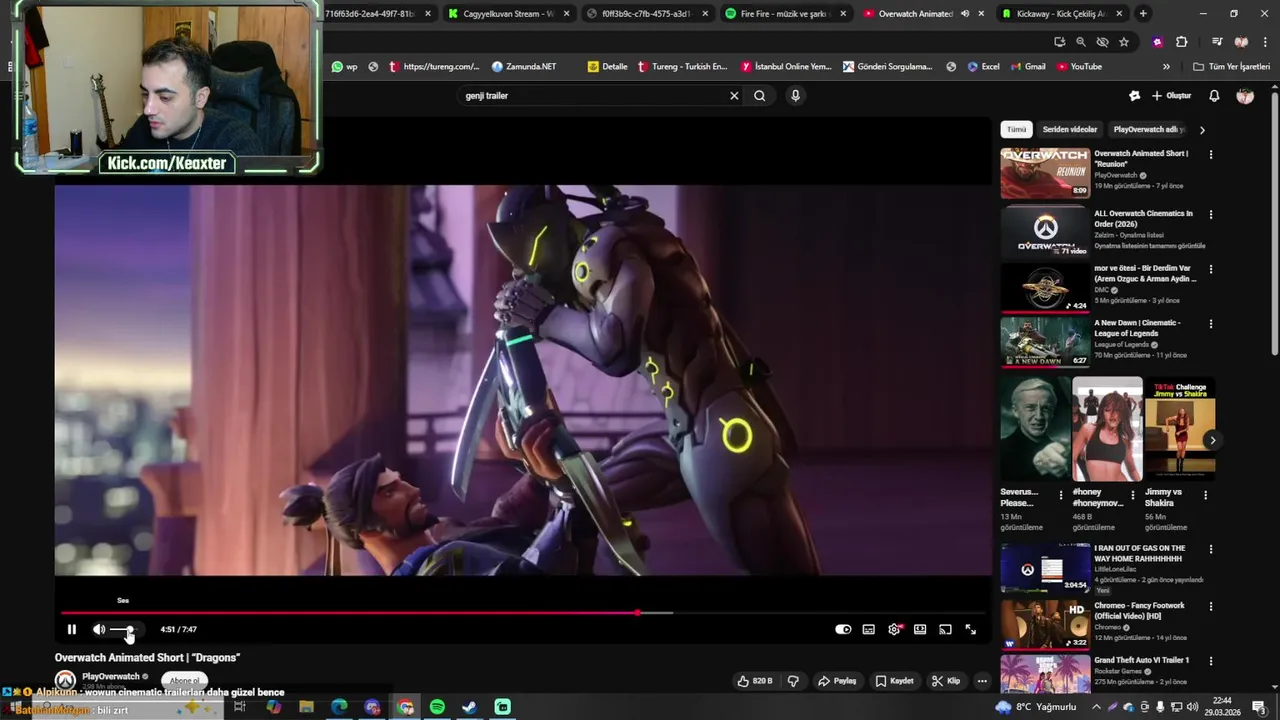1280x720 pixels.
Task: Cast video to a TV device
Action: 945,629
